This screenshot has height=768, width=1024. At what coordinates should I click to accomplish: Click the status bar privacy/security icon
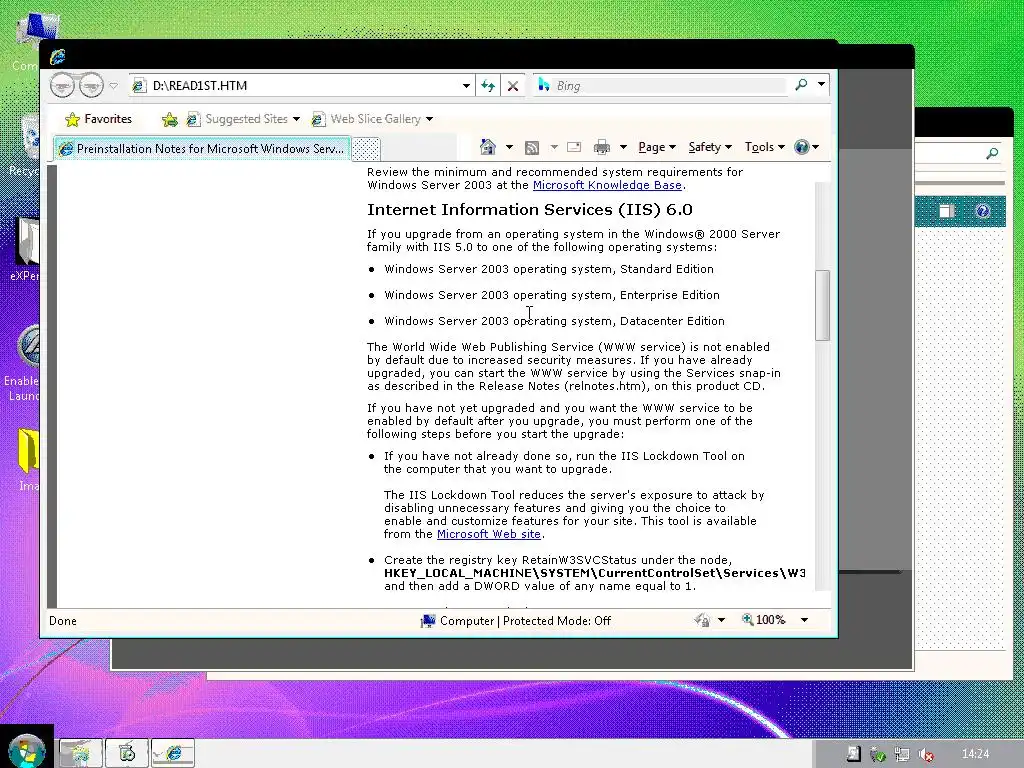click(x=702, y=620)
